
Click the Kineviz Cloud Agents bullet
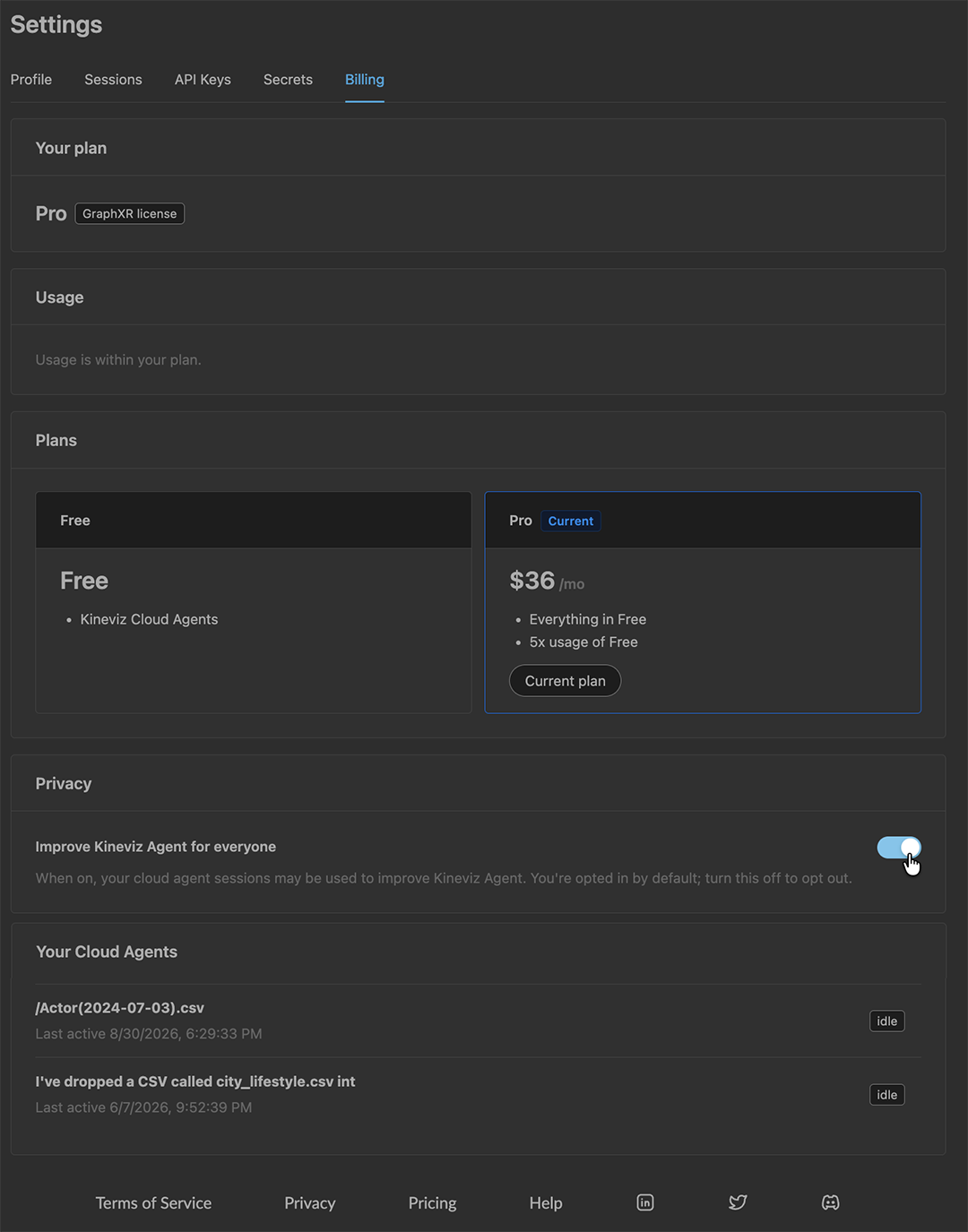tap(149, 620)
